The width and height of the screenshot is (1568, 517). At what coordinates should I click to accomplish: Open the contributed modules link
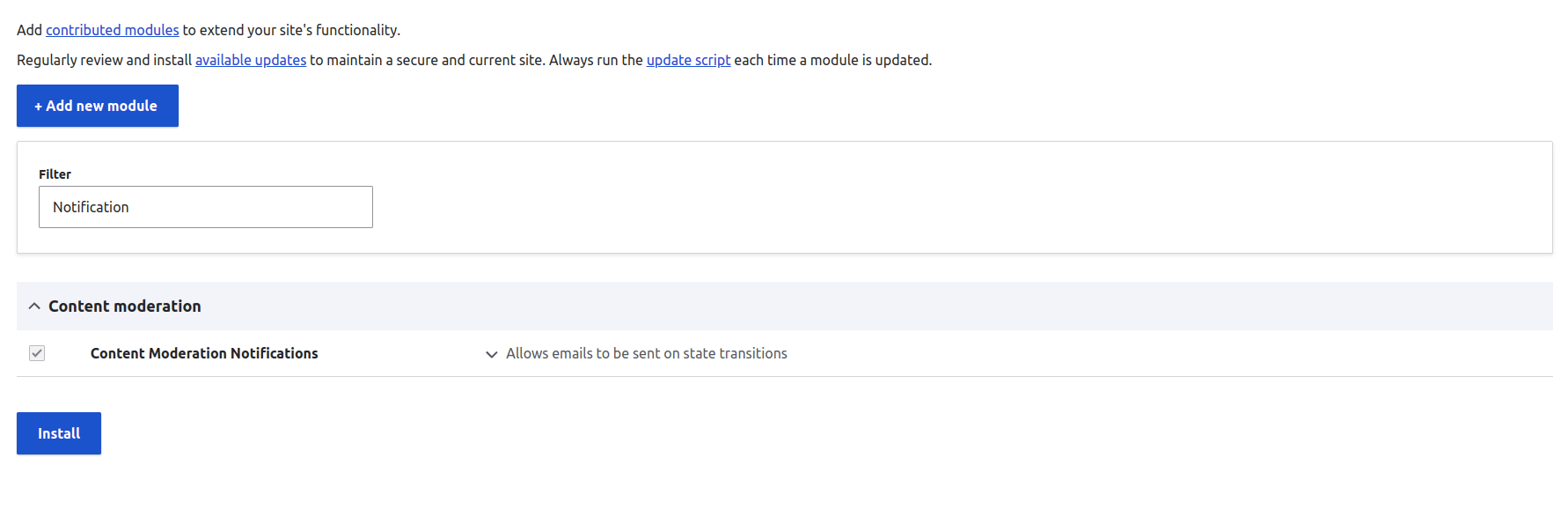(x=112, y=29)
